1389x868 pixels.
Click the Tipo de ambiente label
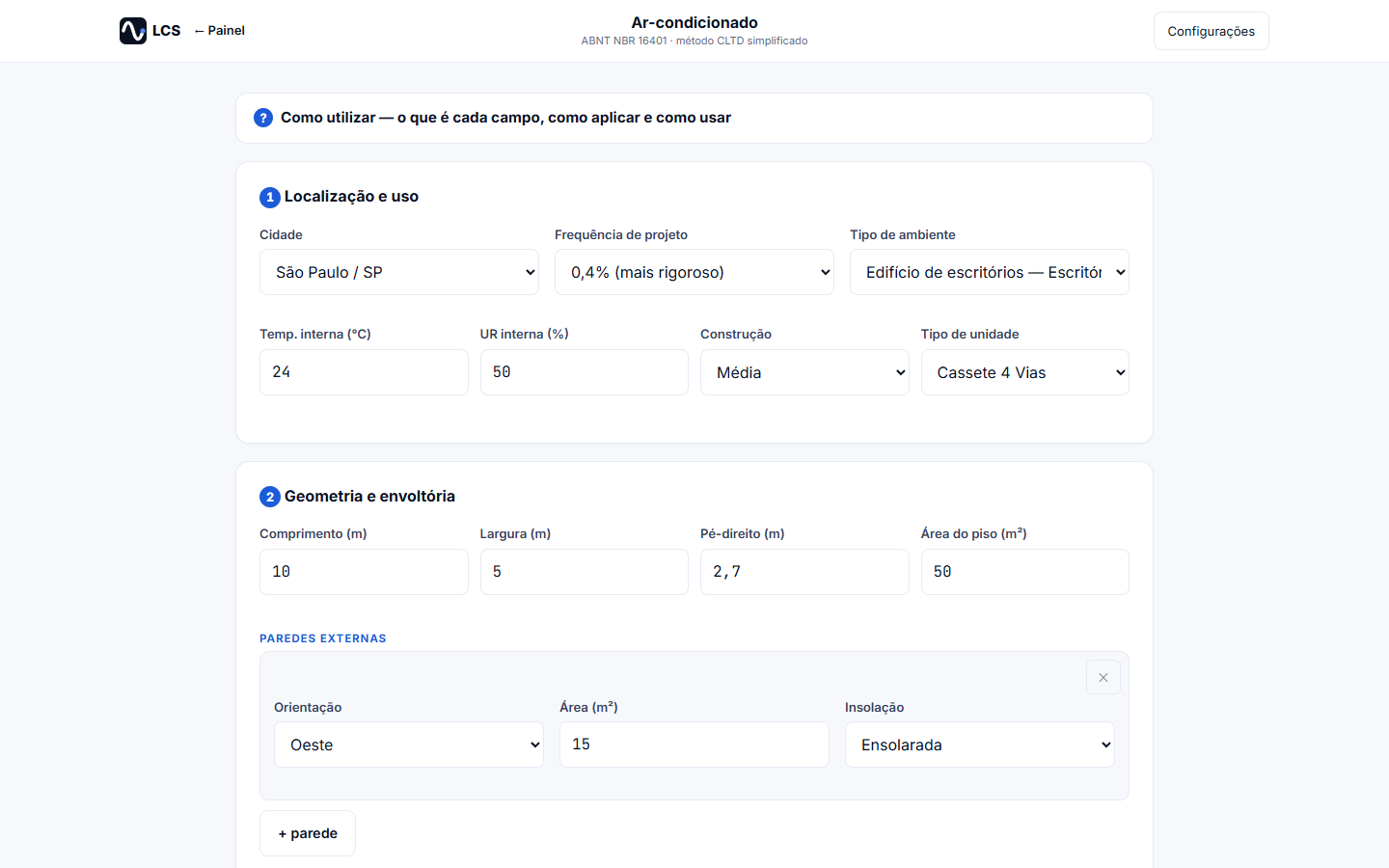[903, 234]
